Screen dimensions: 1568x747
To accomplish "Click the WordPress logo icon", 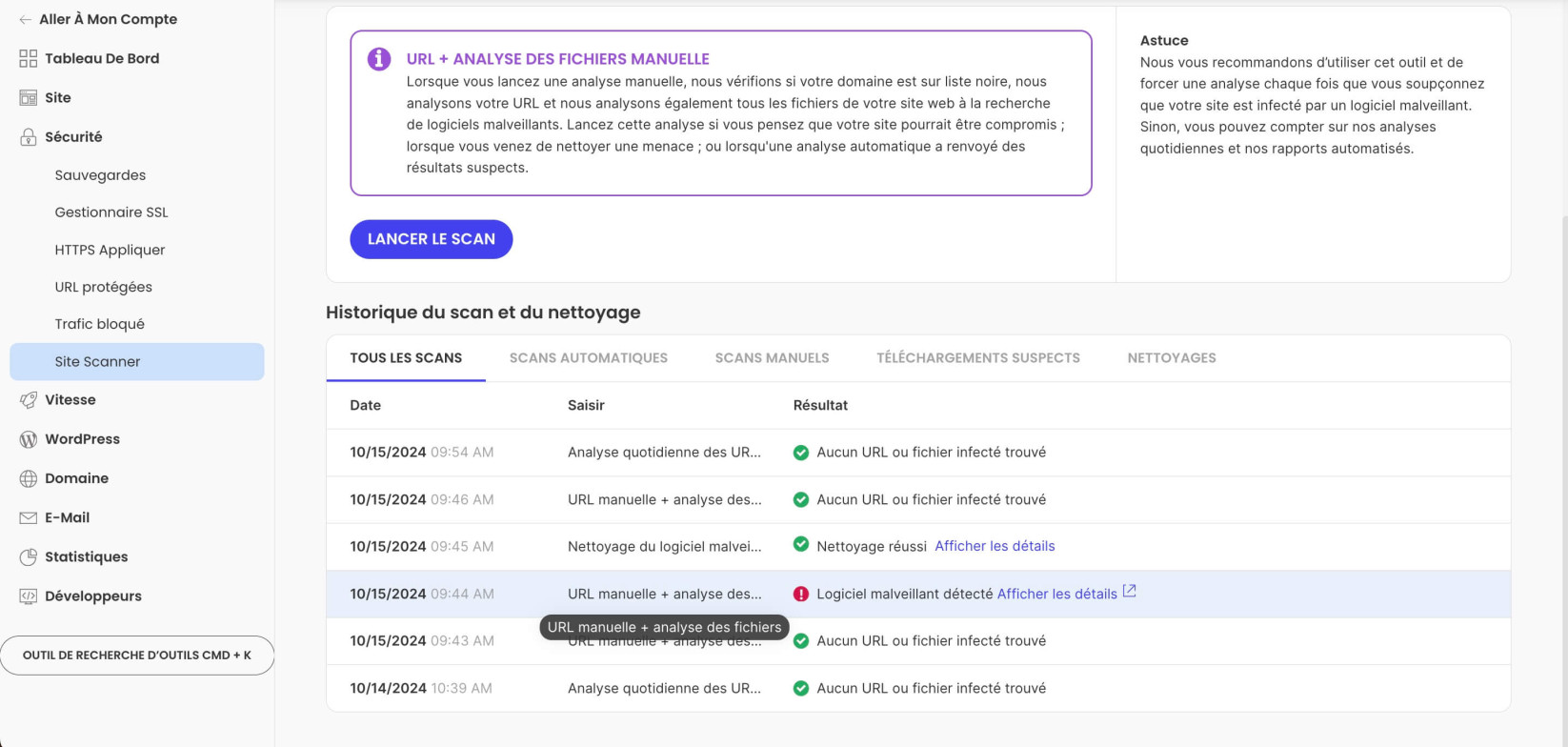I will pyautogui.click(x=29, y=439).
